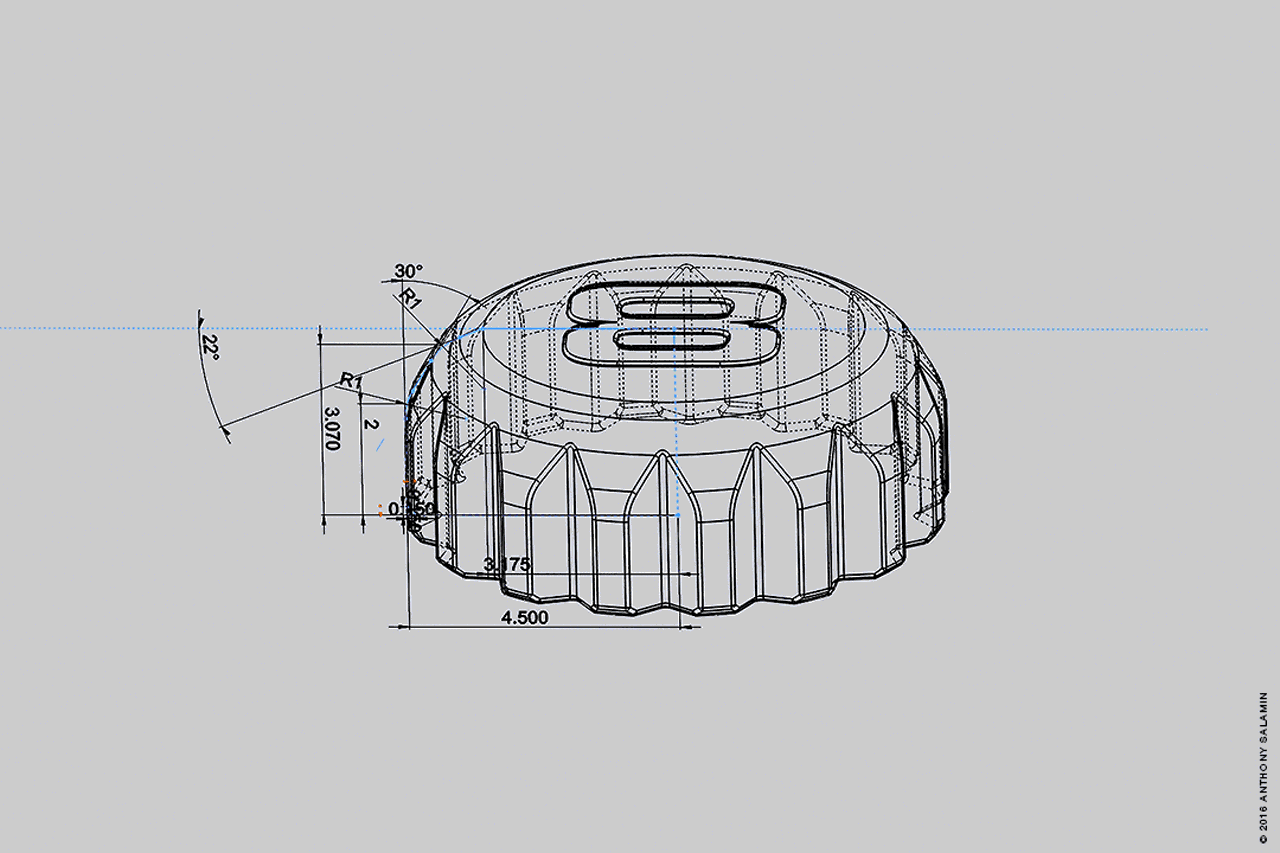Select the small blue line segment beside dimension 2
This screenshot has width=1280, height=853.
pos(379,446)
